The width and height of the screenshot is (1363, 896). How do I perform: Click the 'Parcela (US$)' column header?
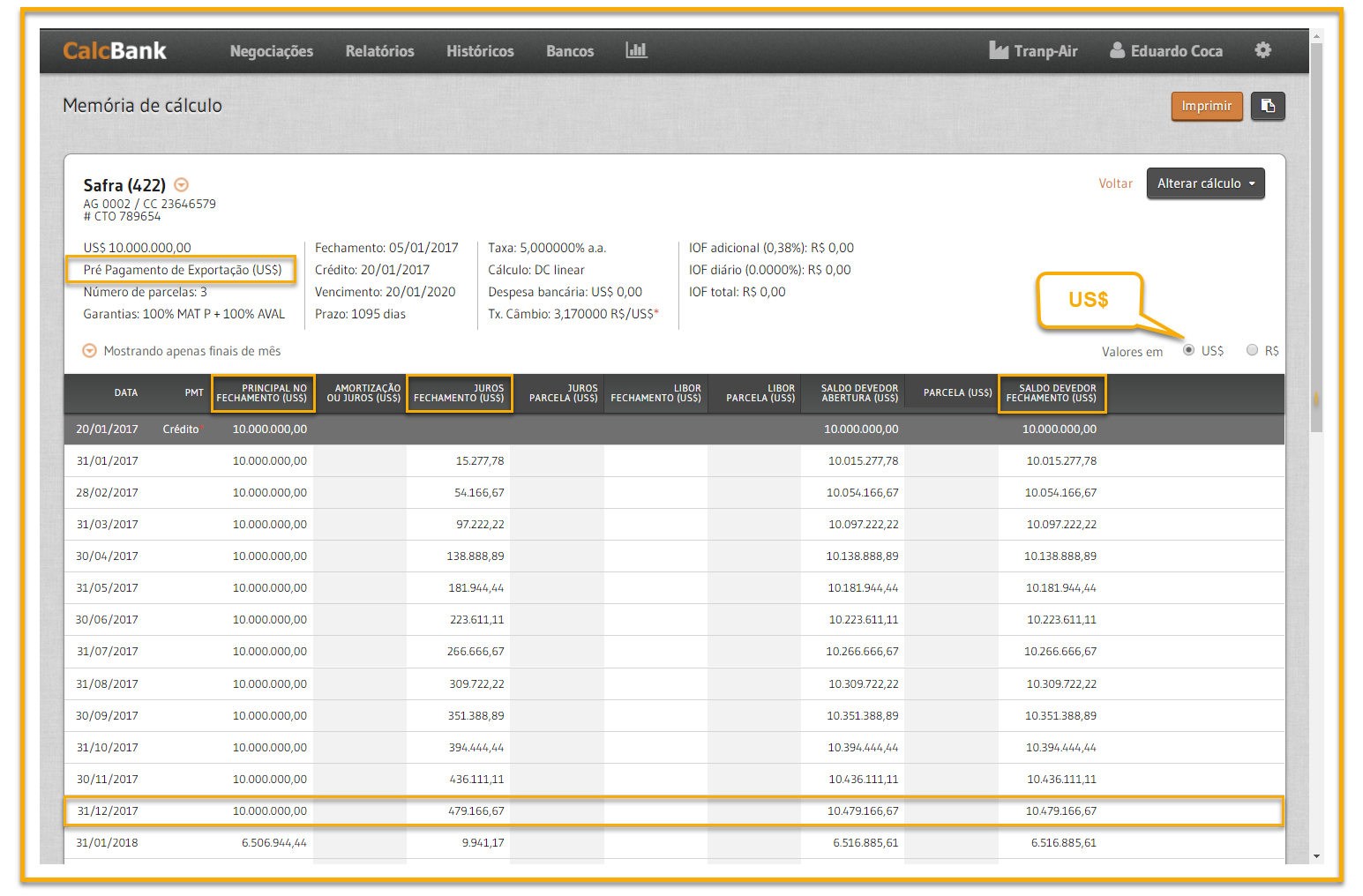(x=958, y=393)
